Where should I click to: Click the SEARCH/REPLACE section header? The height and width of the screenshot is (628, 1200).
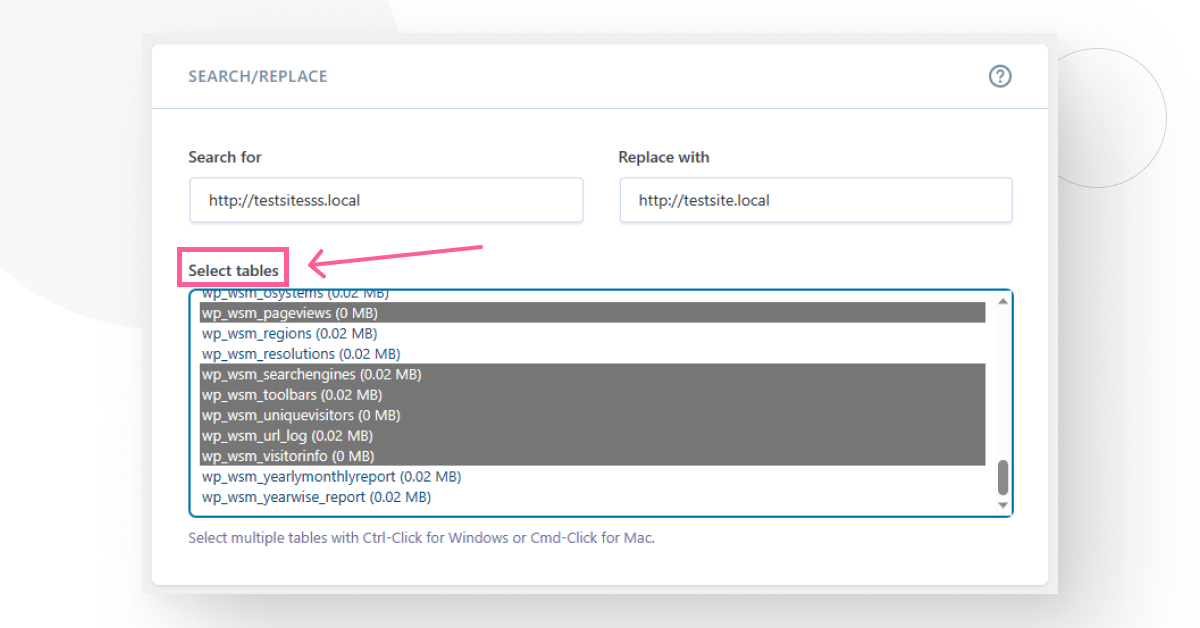pos(257,76)
